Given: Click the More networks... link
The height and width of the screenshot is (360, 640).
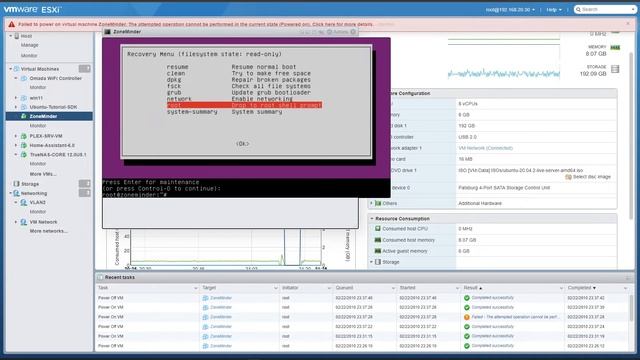Looking at the screenshot, I should [49, 231].
